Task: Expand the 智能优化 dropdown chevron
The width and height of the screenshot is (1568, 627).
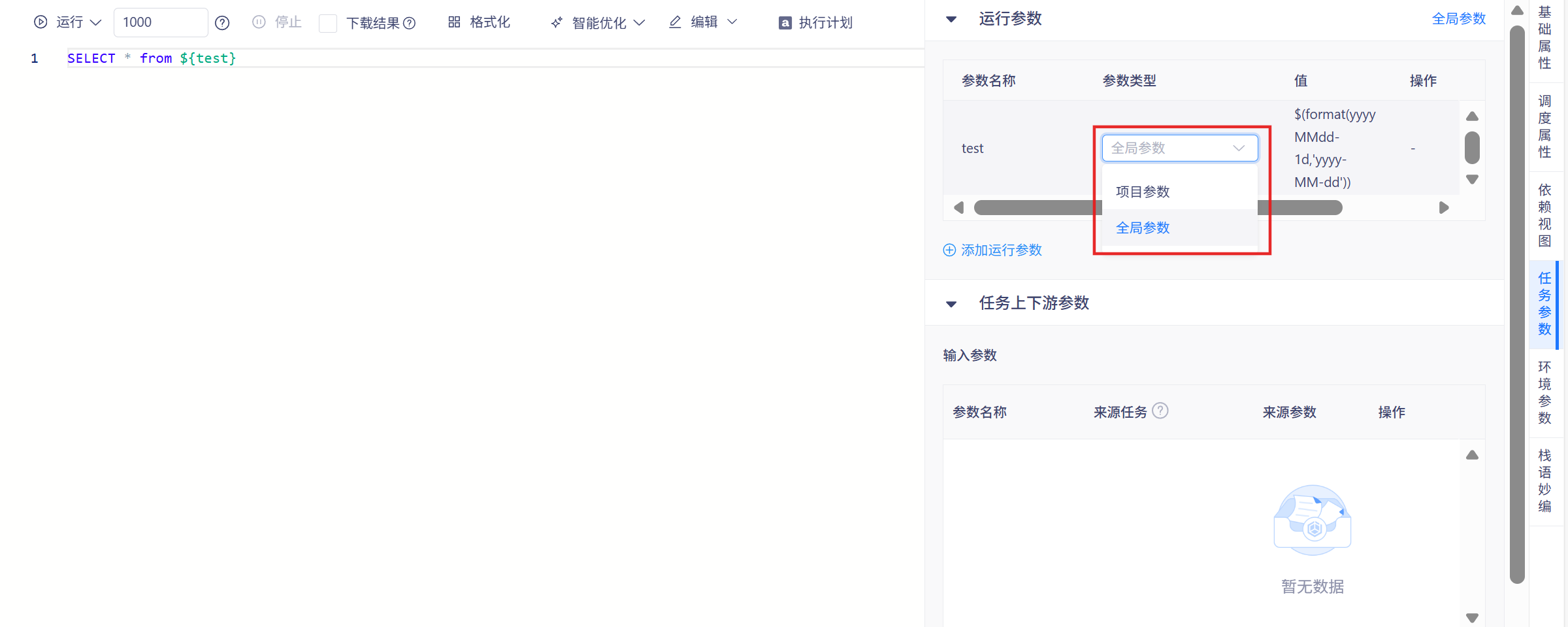Action: (639, 23)
